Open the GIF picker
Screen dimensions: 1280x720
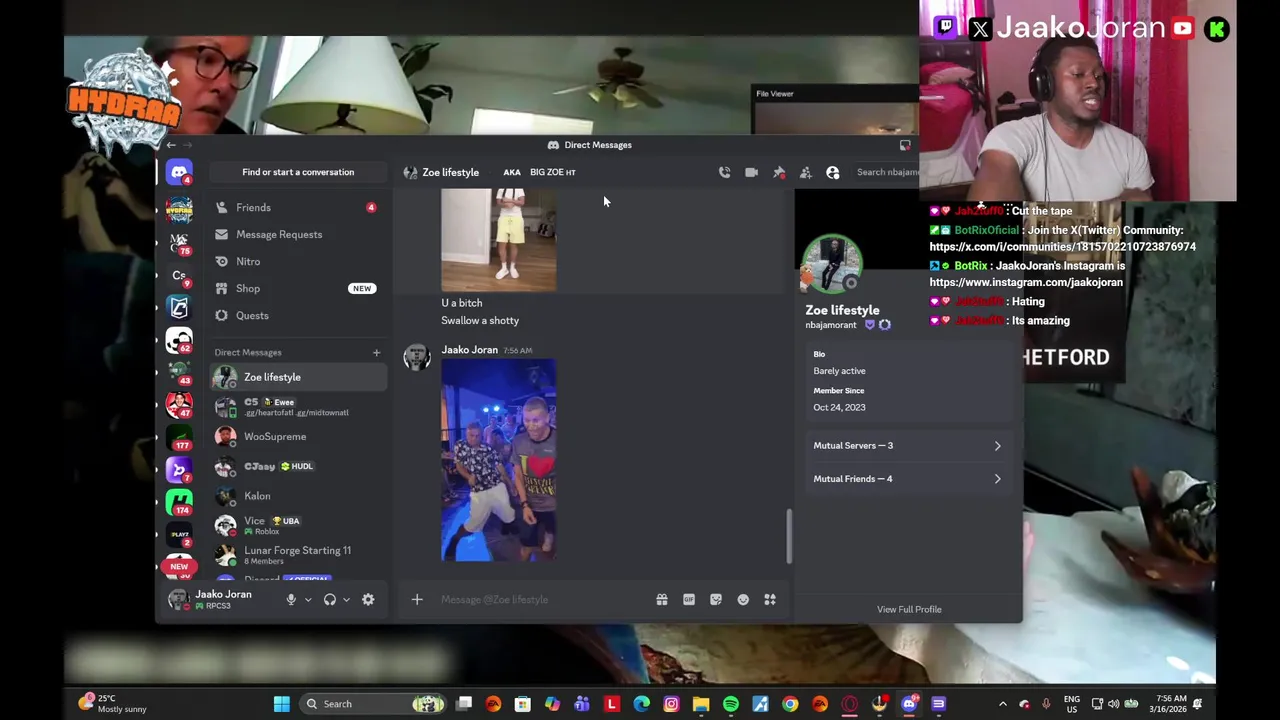click(688, 600)
